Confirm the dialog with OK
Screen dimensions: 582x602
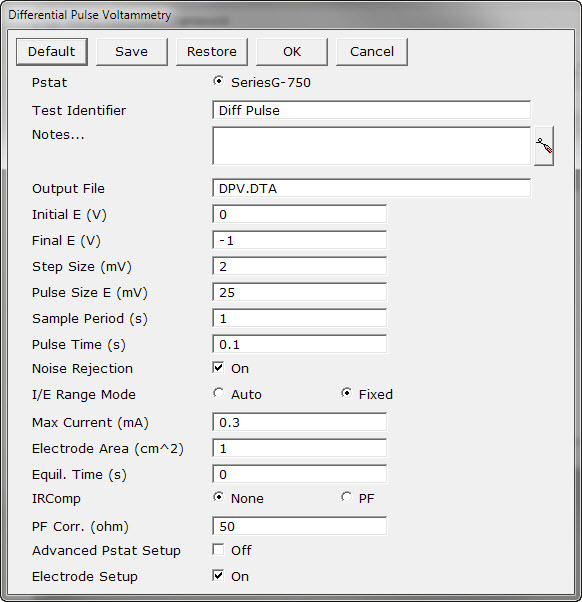point(292,51)
